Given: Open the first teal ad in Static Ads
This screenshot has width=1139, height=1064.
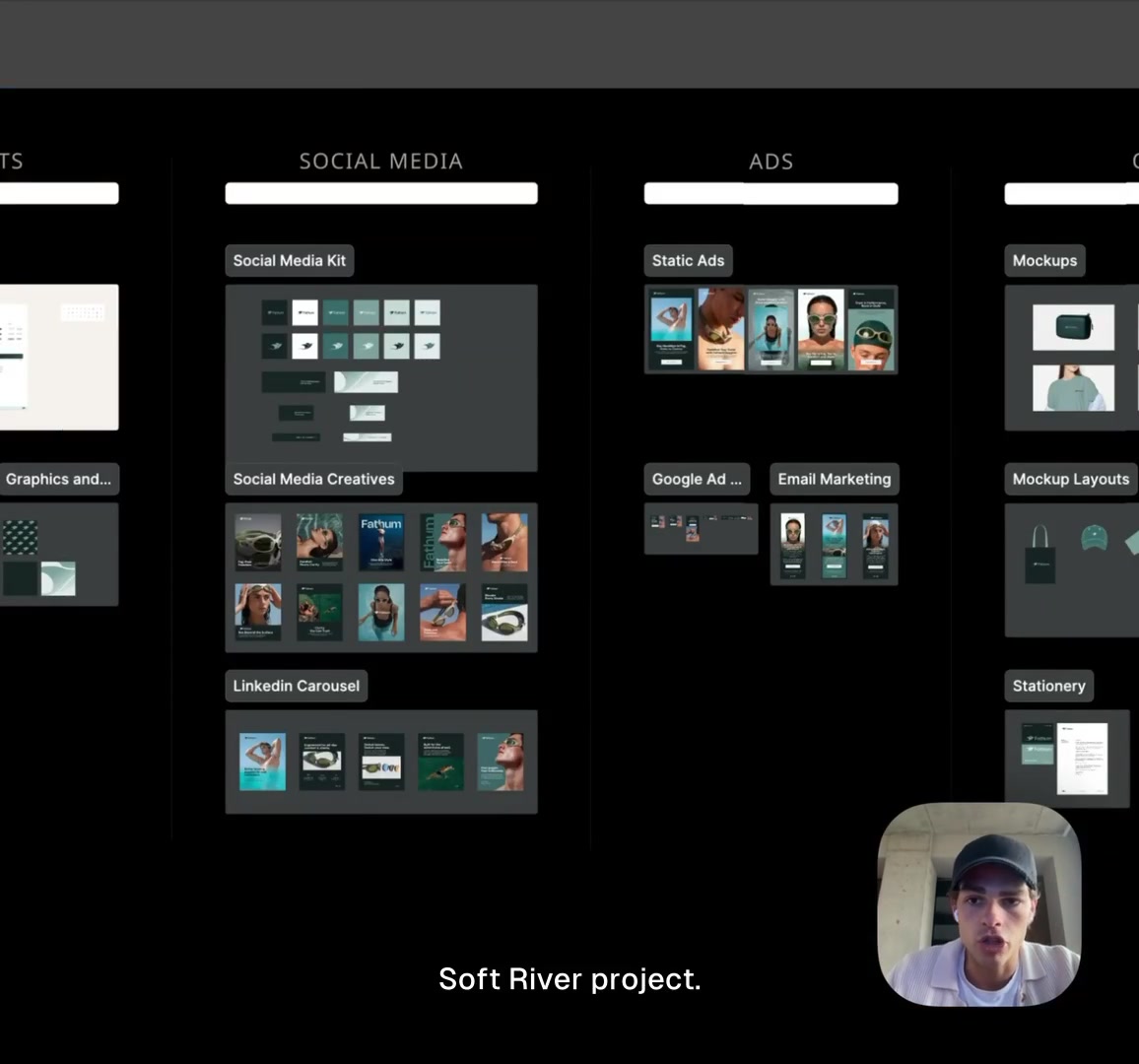Looking at the screenshot, I should point(671,330).
